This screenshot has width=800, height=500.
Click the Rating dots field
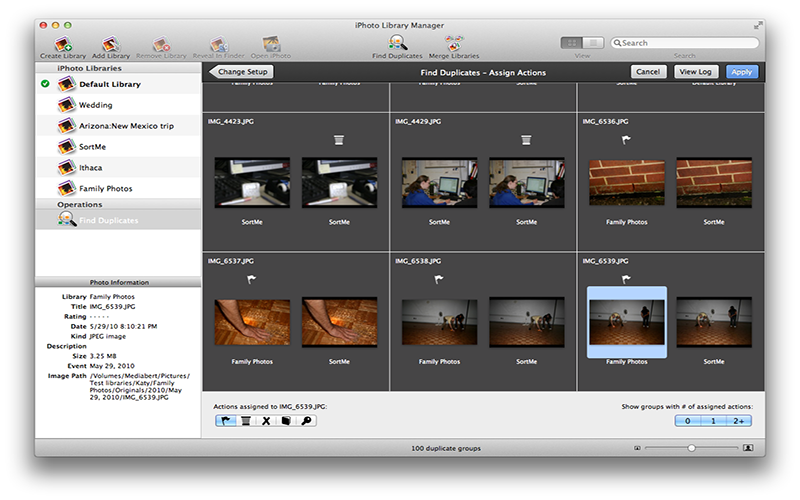99,316
